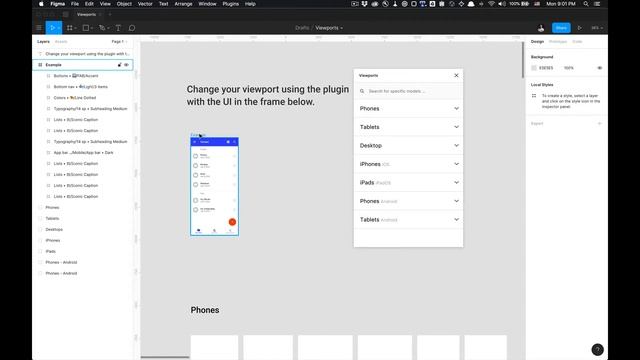This screenshot has width=640, height=360.
Task: Click the canvas vertical scrollbar
Action: point(522,60)
